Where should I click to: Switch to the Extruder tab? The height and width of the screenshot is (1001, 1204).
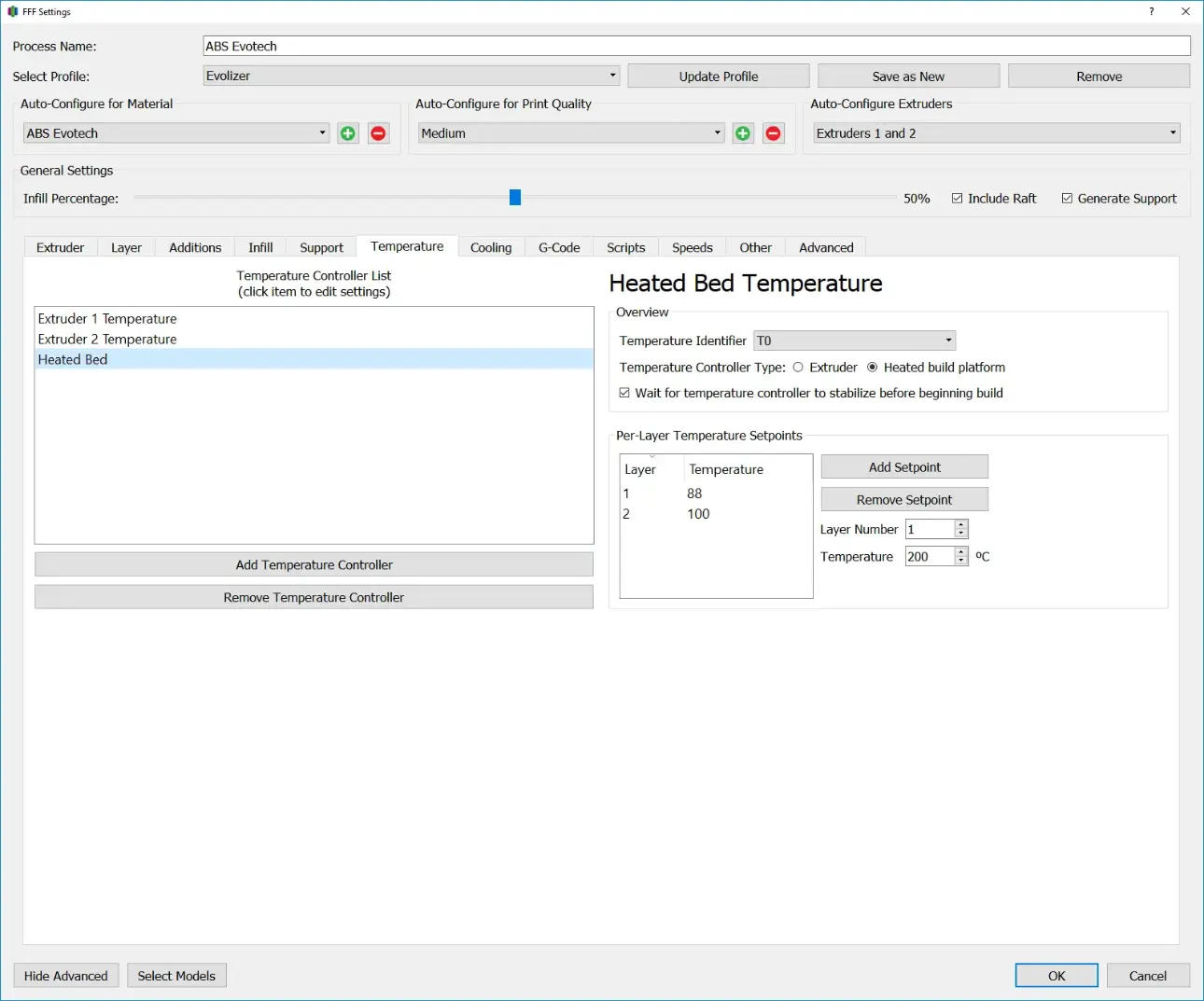(61, 247)
